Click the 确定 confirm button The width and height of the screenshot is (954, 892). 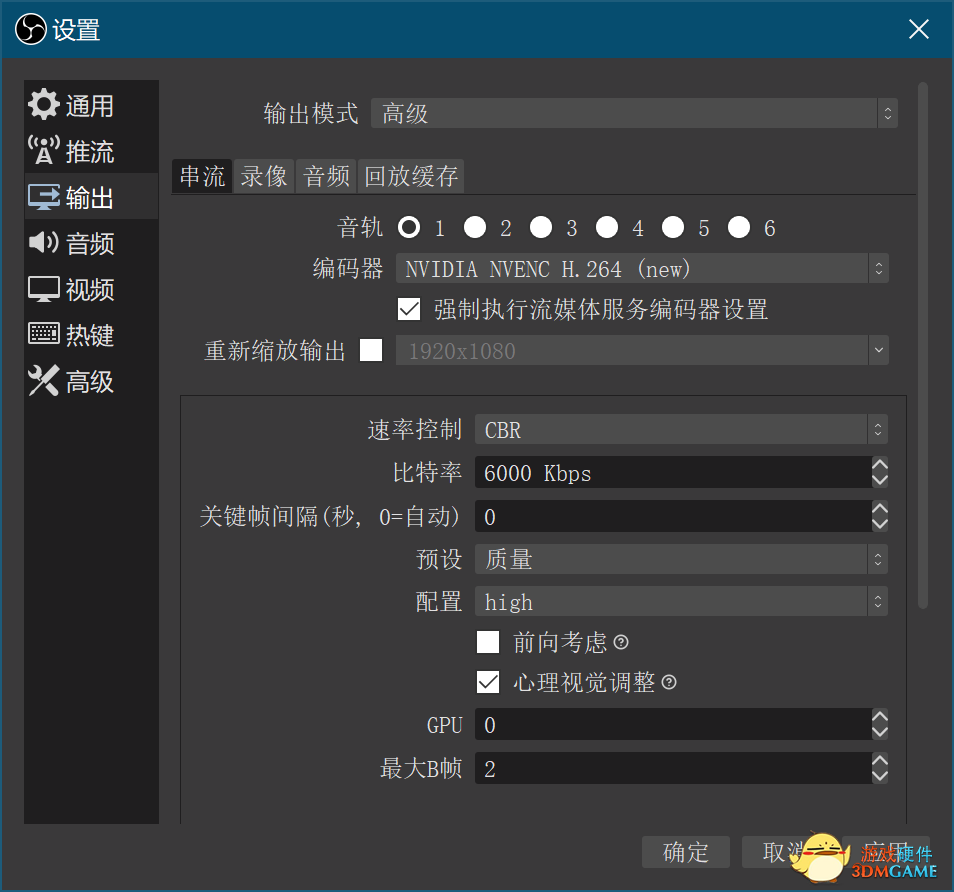686,852
